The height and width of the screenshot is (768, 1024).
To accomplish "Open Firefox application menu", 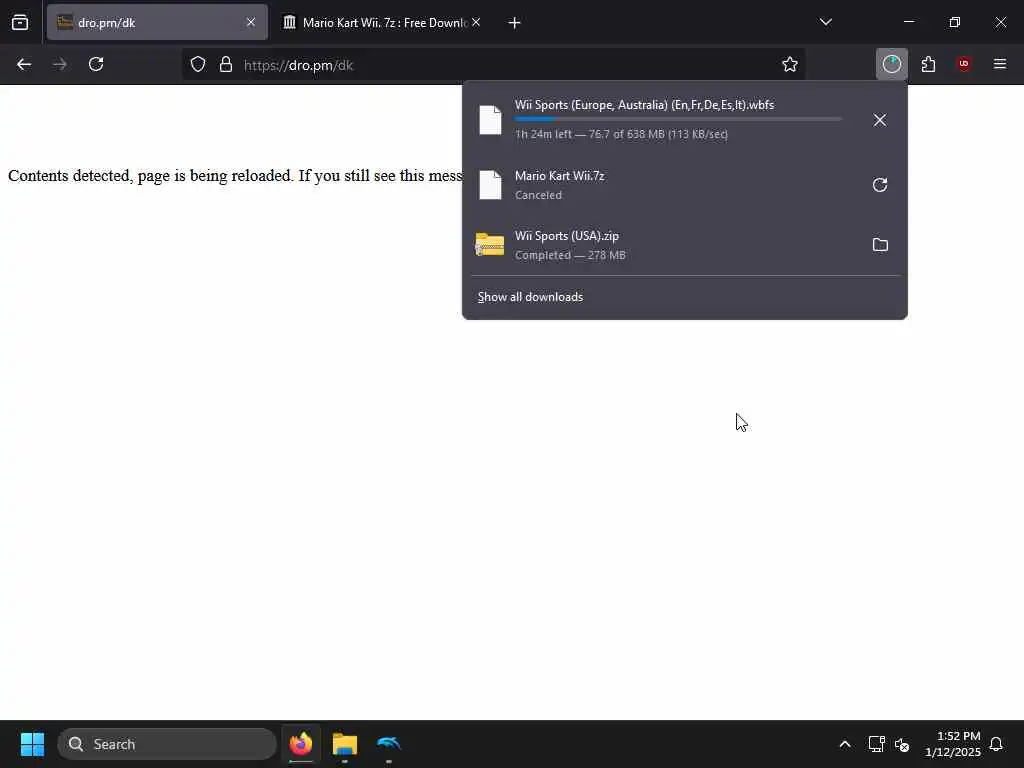I will pos(1000,64).
